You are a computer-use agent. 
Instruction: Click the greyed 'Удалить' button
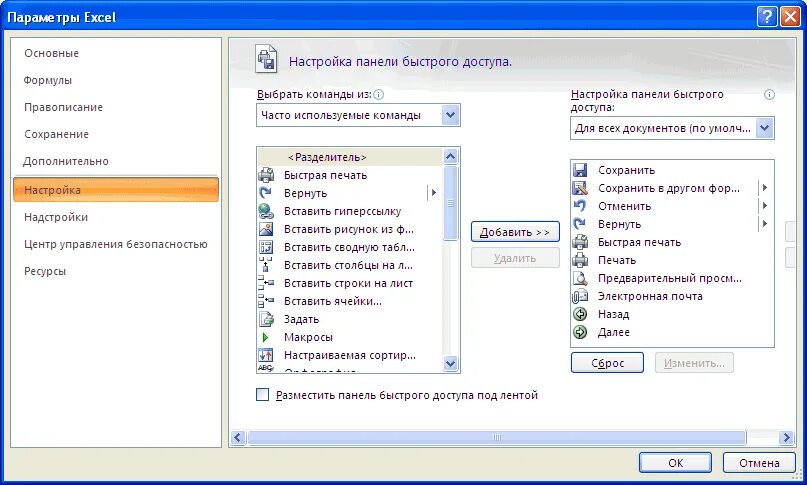(x=515, y=258)
